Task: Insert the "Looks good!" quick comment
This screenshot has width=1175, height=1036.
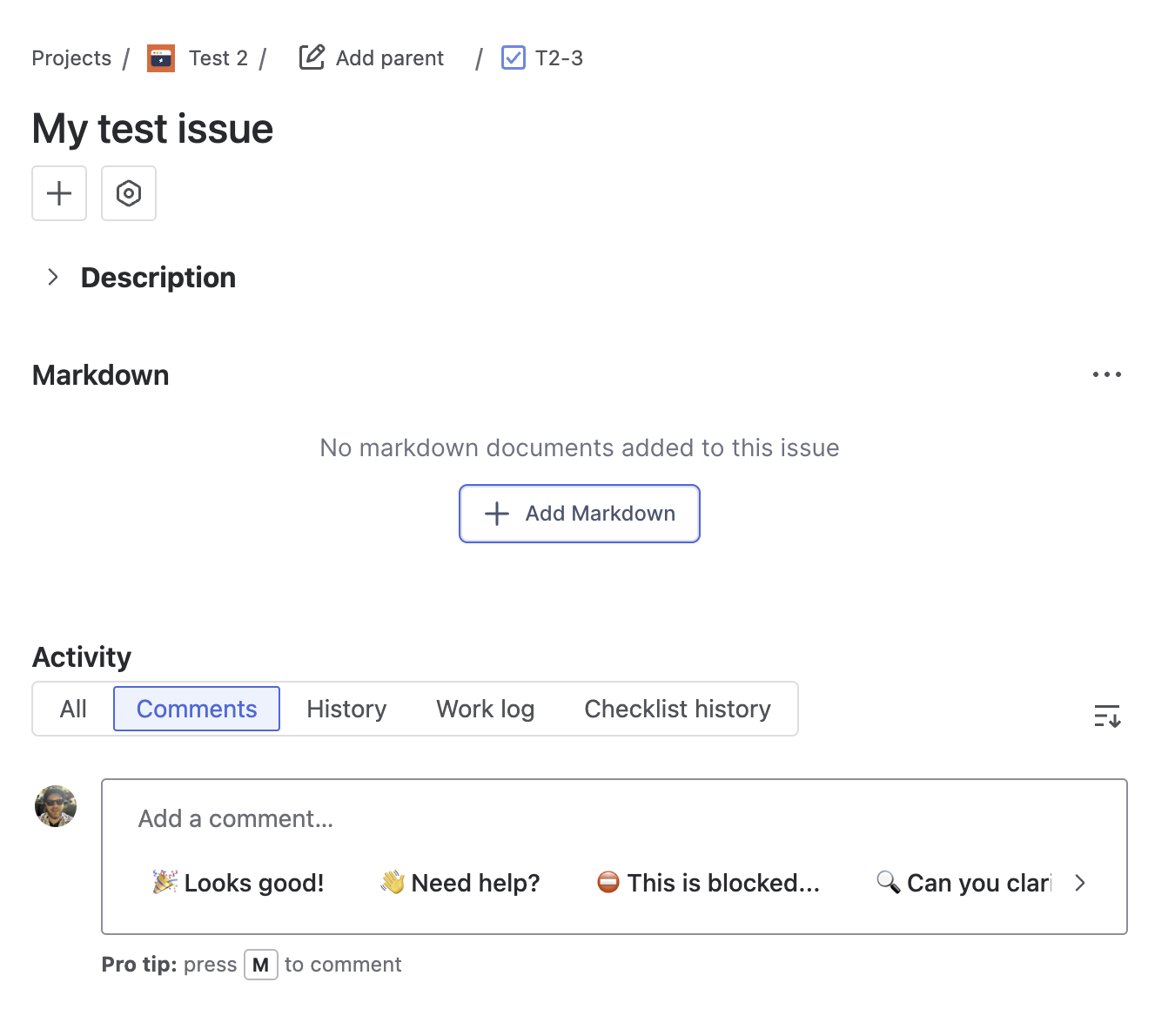Action: (x=238, y=883)
